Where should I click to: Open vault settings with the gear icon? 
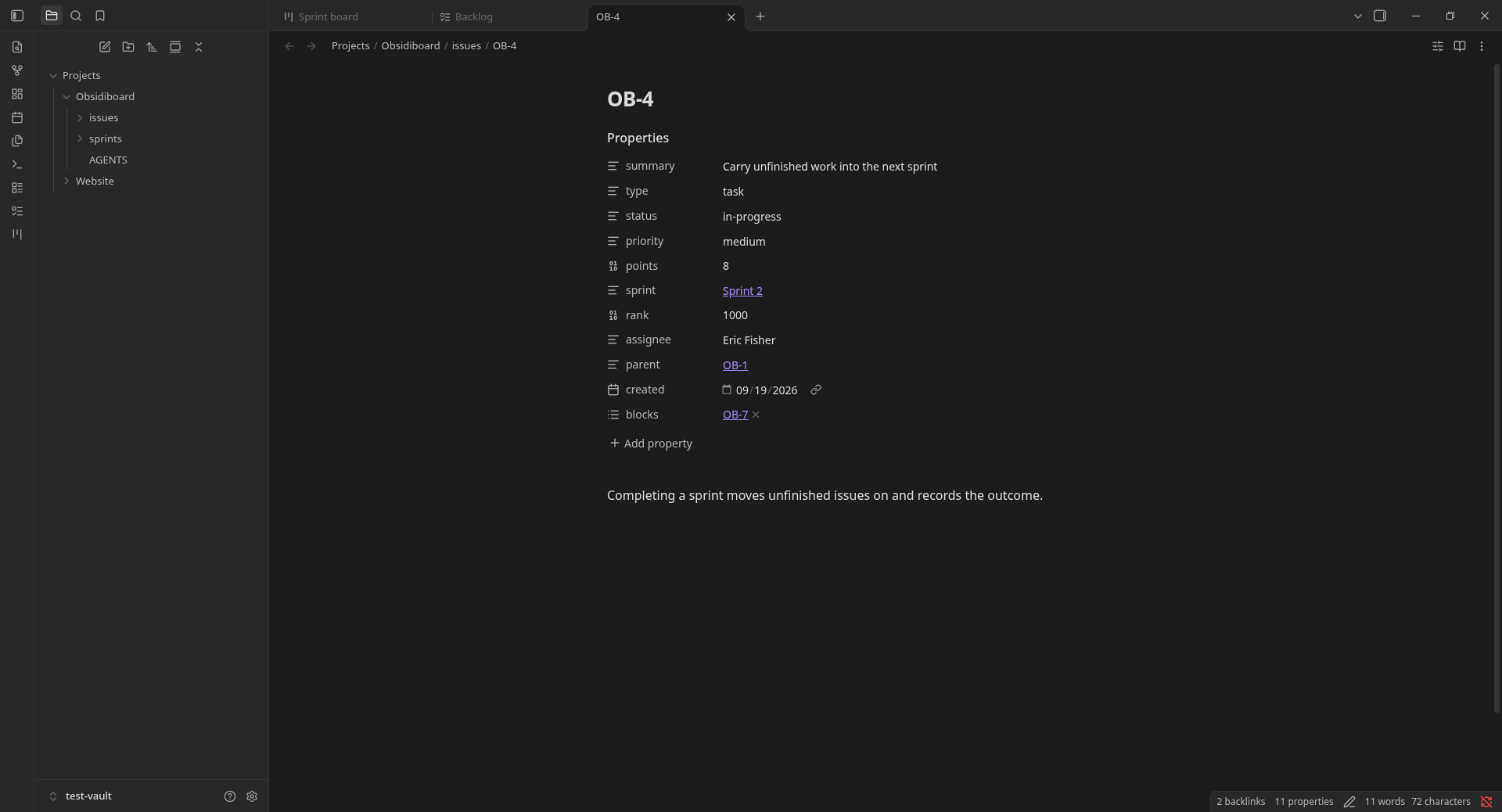coord(252,796)
